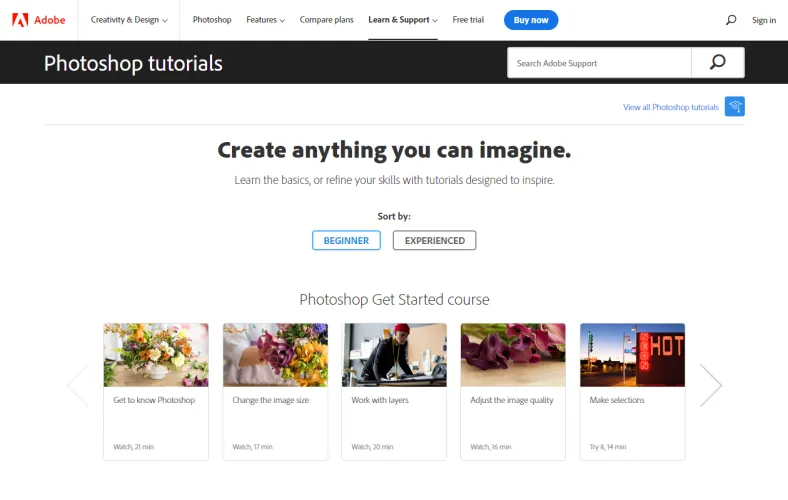
Task: Click the Adobe Support search submit icon
Action: pyautogui.click(x=717, y=63)
